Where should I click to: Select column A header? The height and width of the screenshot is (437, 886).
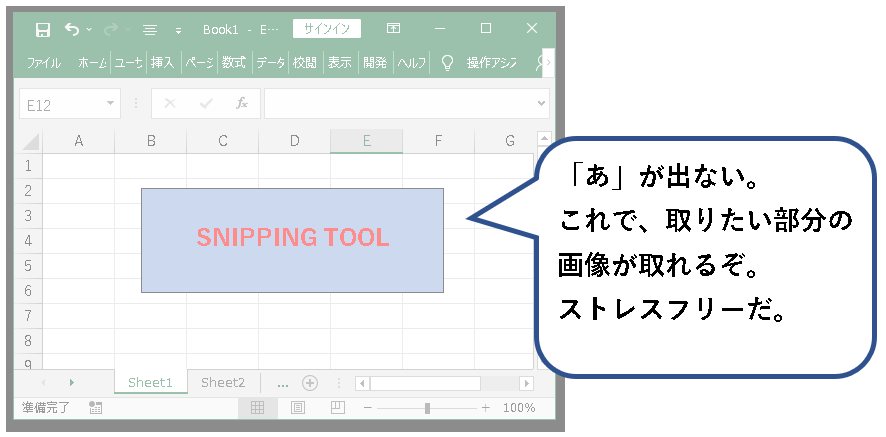pyautogui.click(x=79, y=141)
